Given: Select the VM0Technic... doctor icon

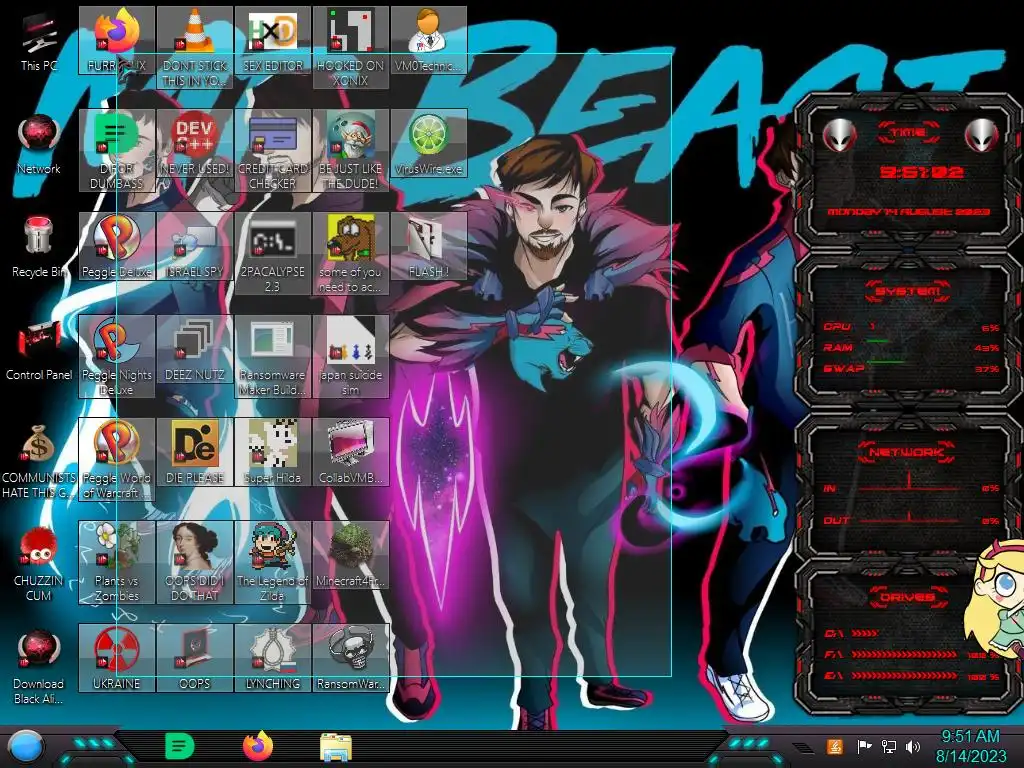Looking at the screenshot, I should 428,40.
